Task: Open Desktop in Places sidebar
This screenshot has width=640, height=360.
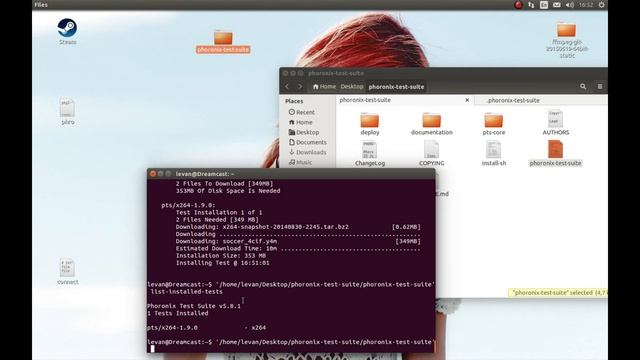Action: point(304,132)
